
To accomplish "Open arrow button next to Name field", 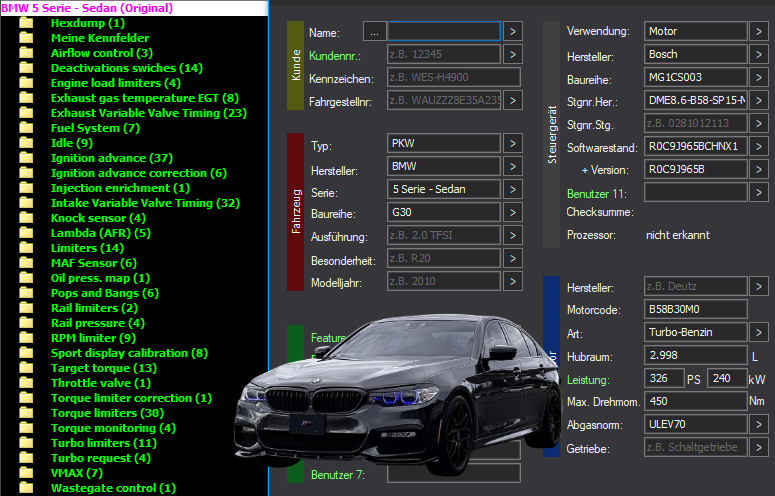I will point(513,32).
